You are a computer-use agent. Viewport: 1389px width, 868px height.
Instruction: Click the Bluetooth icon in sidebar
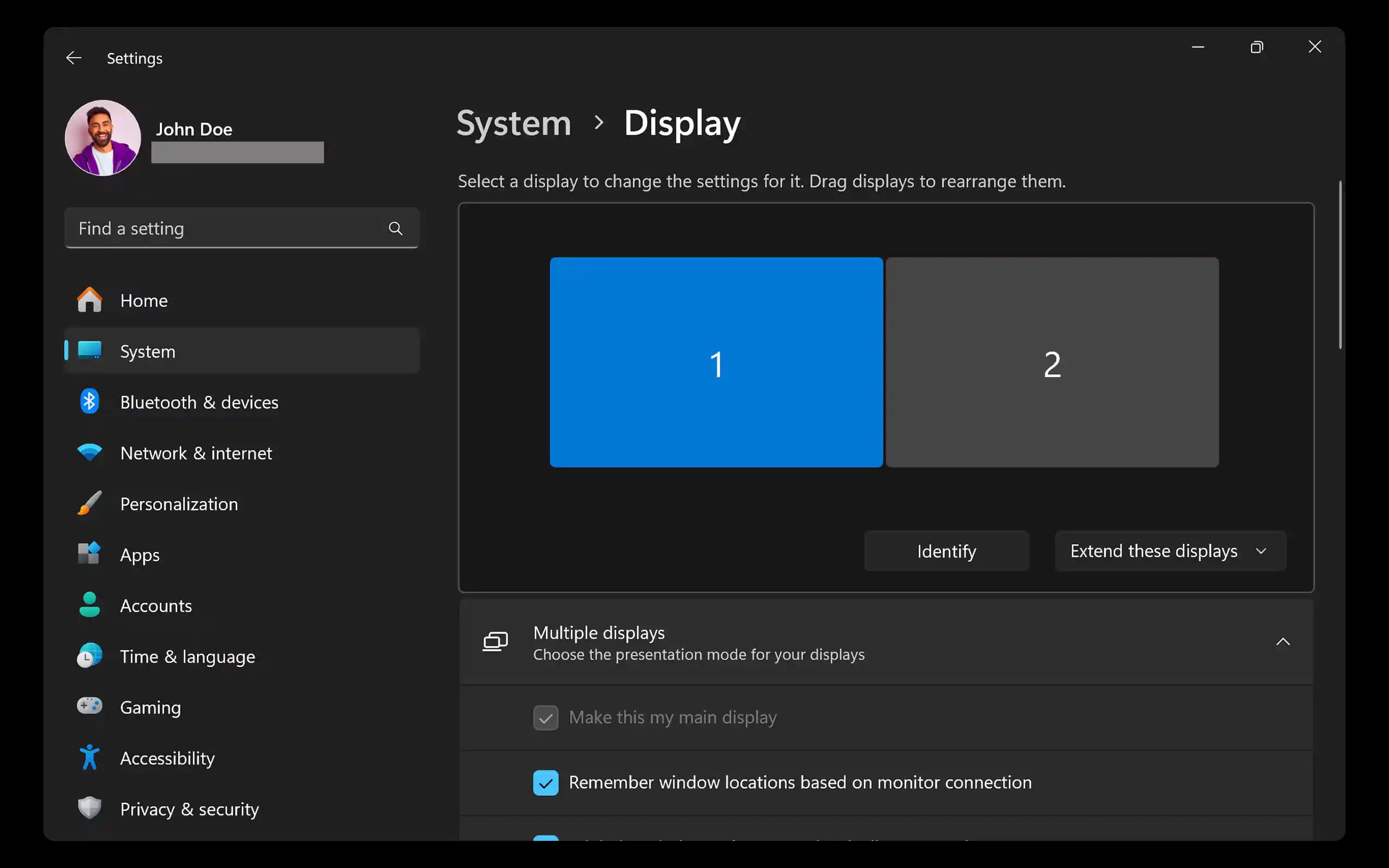(x=90, y=402)
